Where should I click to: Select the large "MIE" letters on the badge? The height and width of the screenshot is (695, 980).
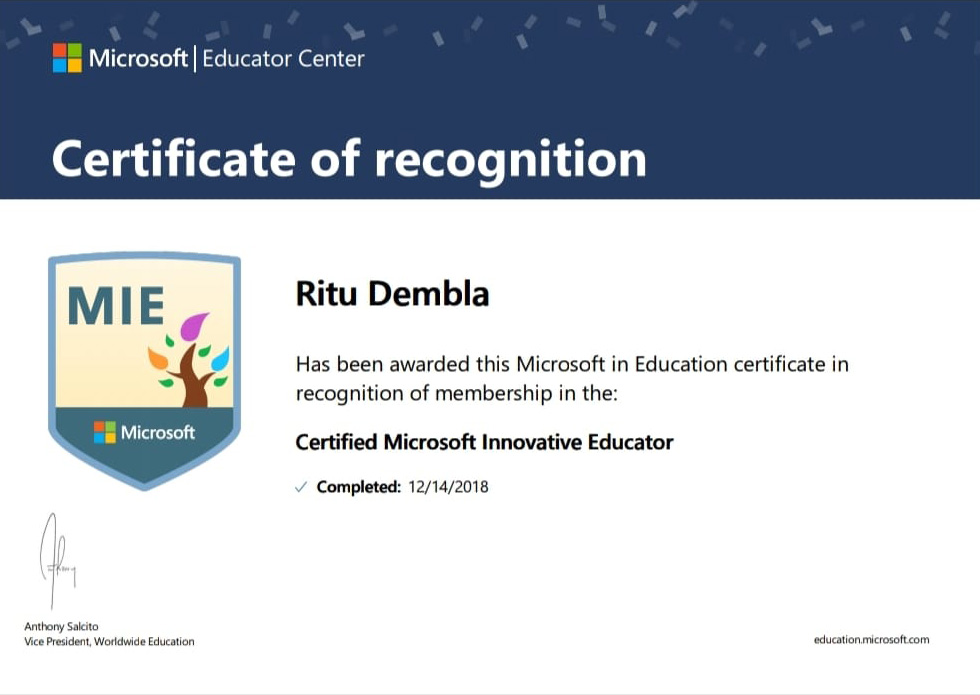[116, 306]
